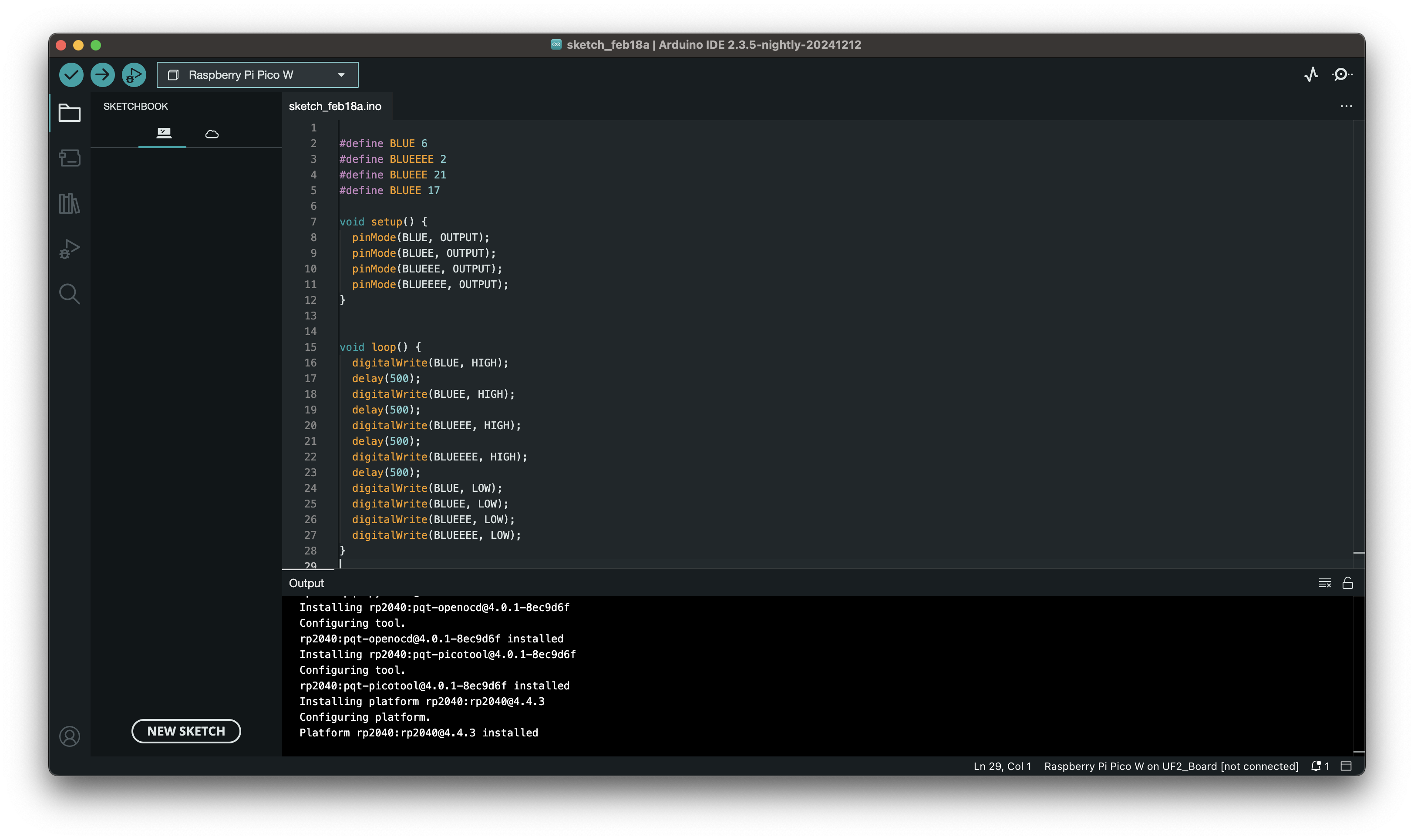The width and height of the screenshot is (1414, 840).
Task: Click the editor vertical scrollbar
Action: [x=1359, y=344]
